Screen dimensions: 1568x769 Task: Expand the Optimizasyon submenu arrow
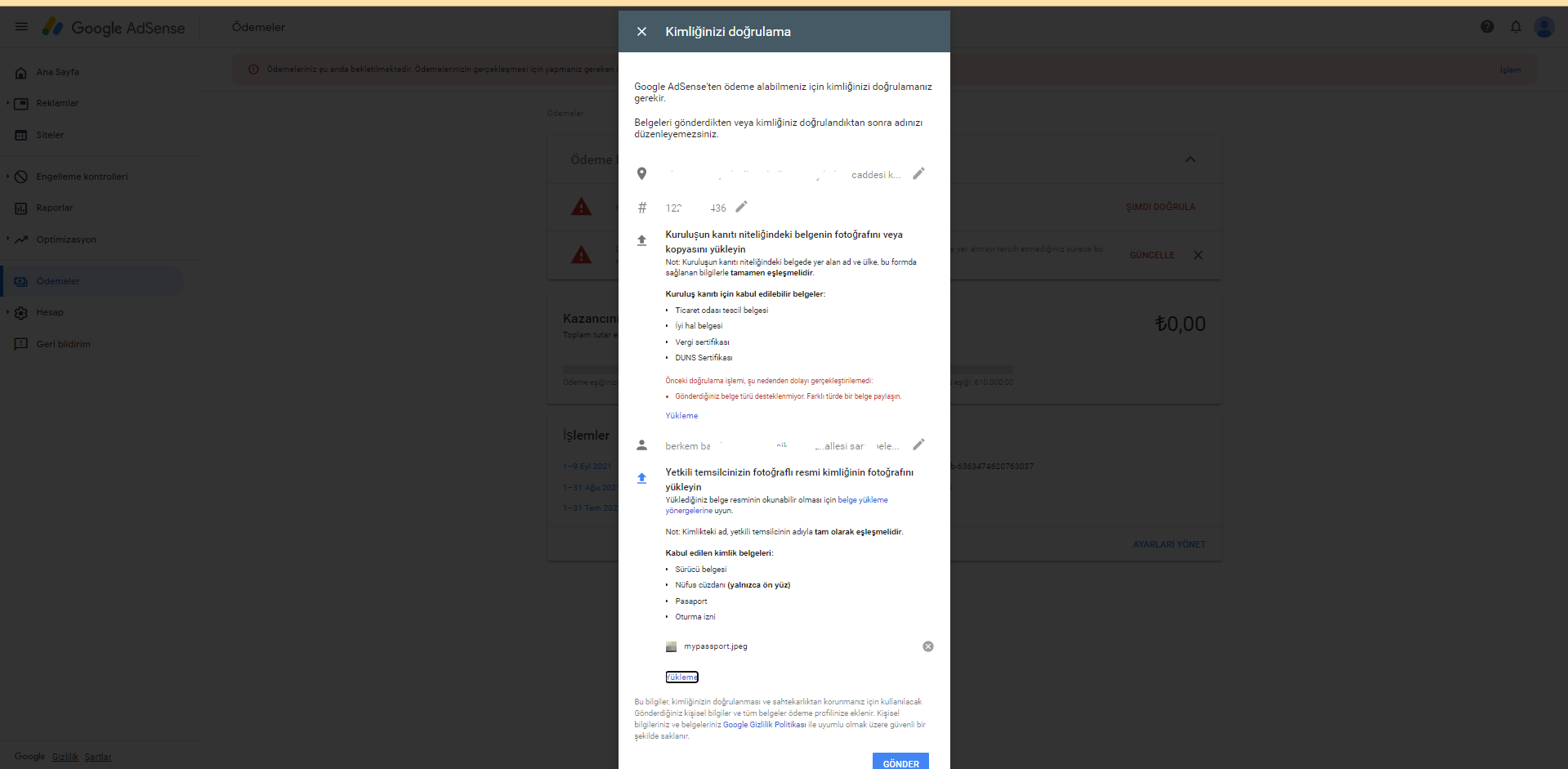pyautogui.click(x=7, y=239)
